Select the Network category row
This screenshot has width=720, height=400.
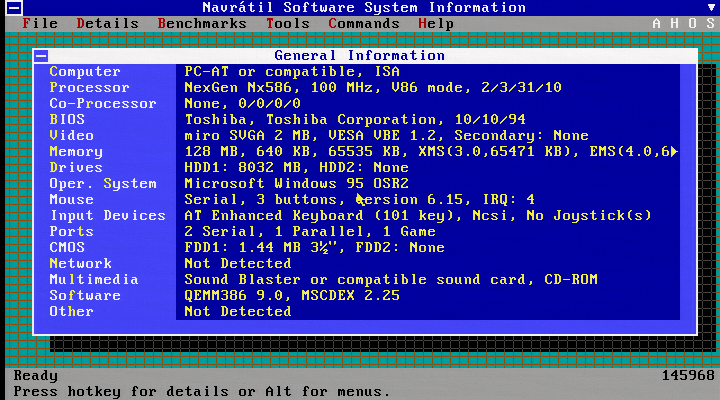click(x=80, y=264)
